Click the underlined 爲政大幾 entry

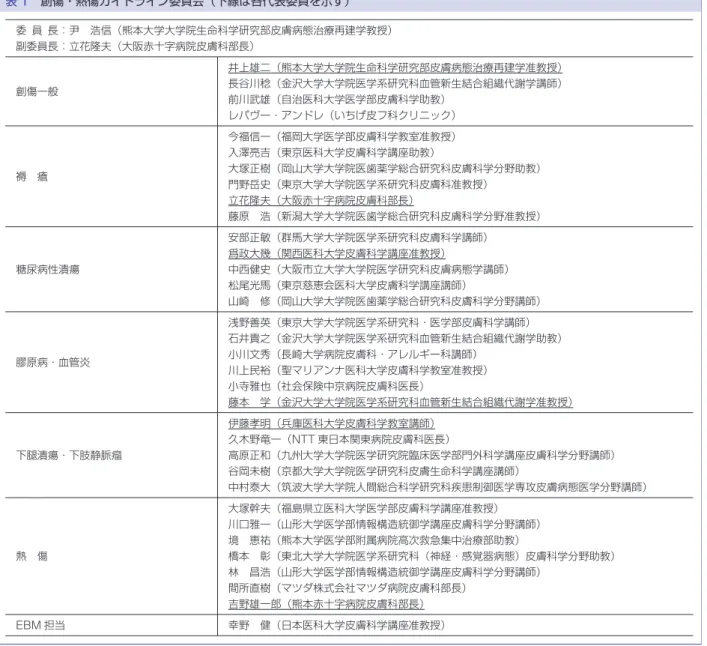[x=337, y=253]
